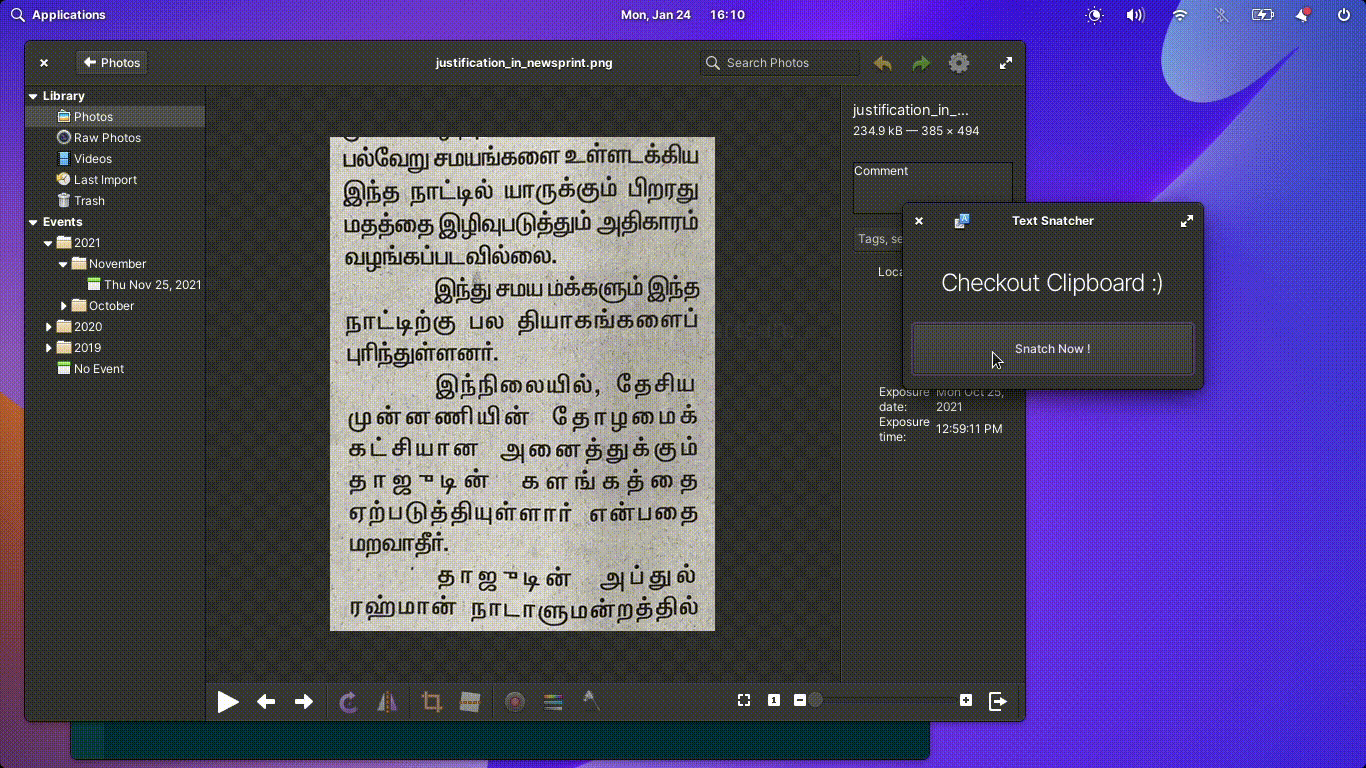Maximize the Text Snatcher window
Image resolution: width=1366 pixels, height=768 pixels.
click(x=1187, y=221)
